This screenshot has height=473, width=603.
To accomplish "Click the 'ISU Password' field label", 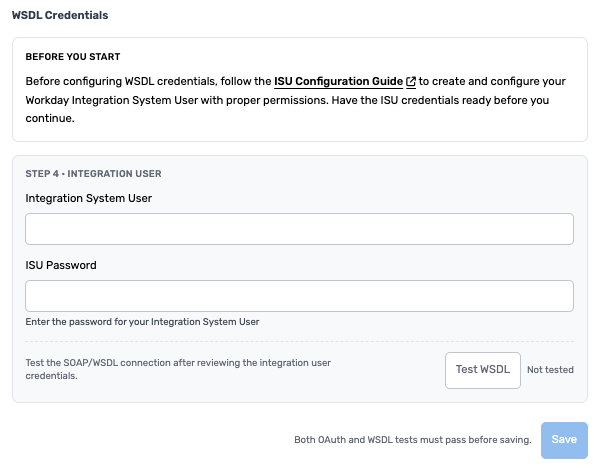I will [x=67, y=265].
